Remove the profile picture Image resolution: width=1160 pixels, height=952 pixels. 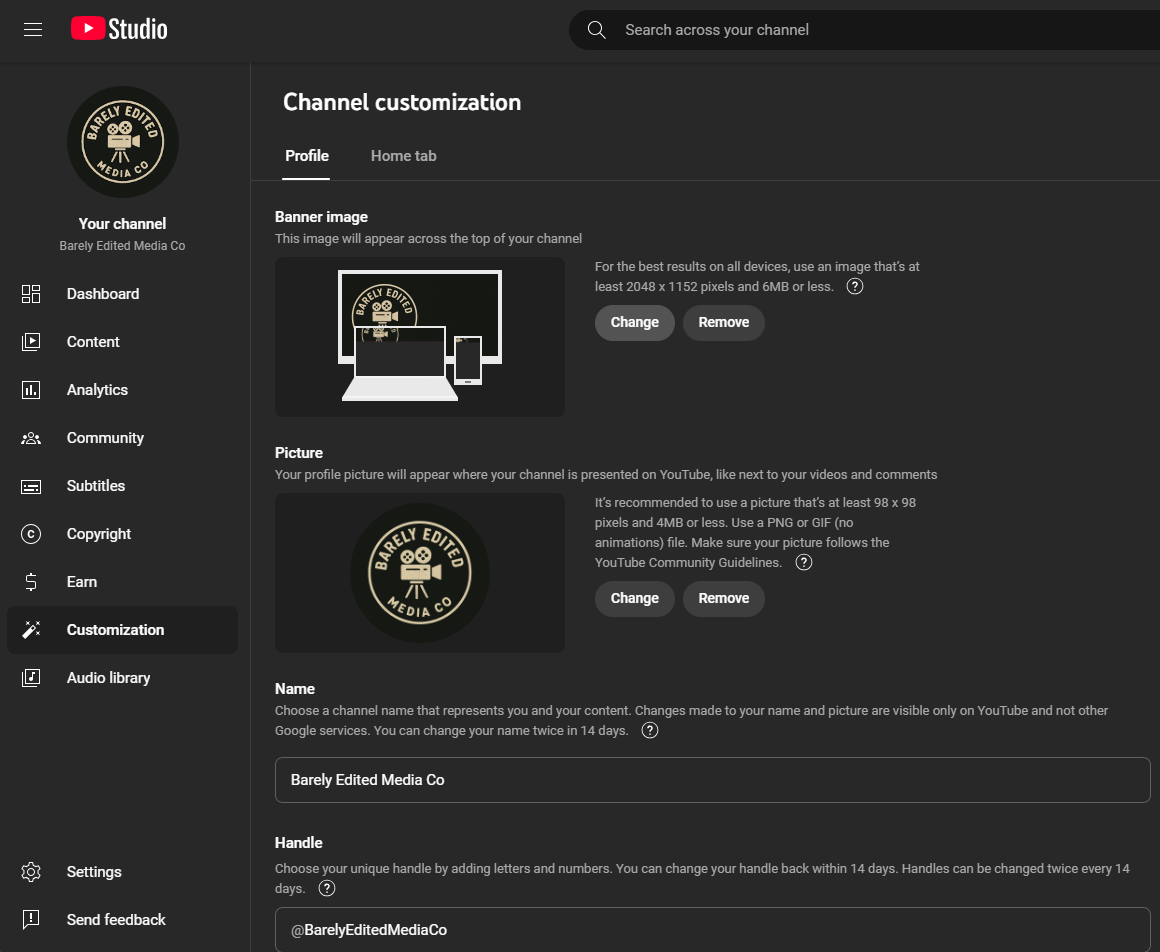tap(723, 598)
